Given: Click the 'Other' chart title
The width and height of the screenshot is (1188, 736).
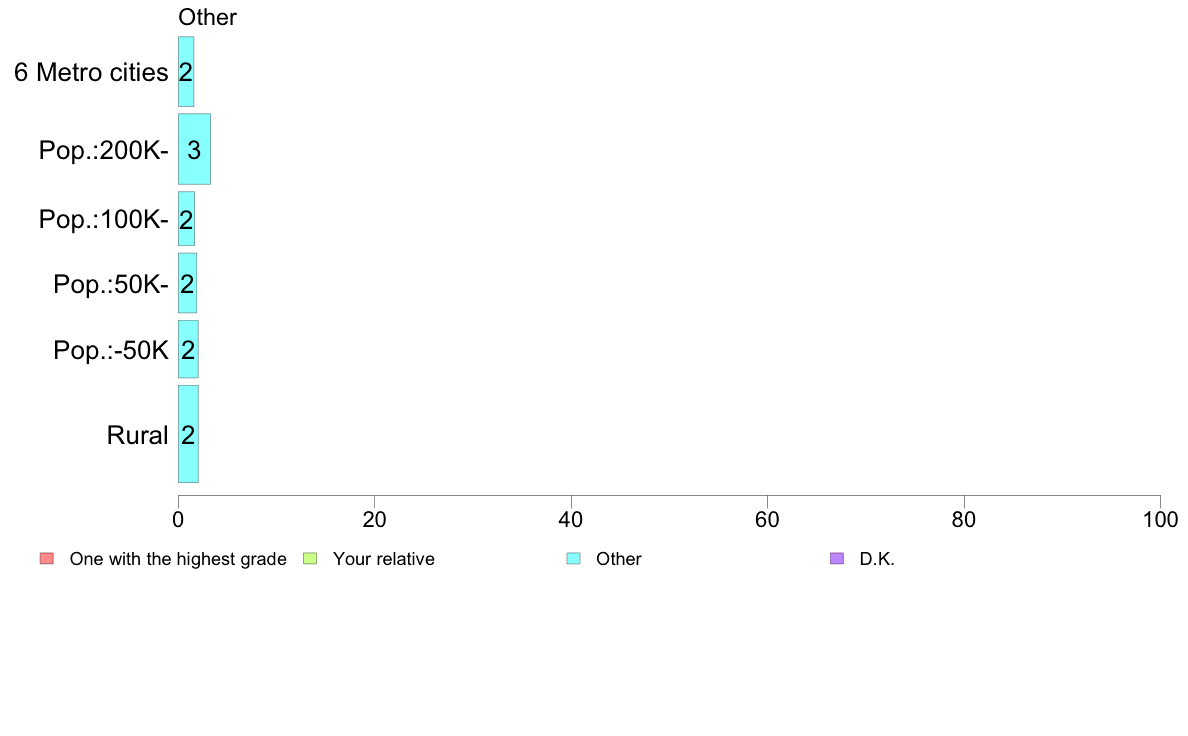Looking at the screenshot, I should click(x=207, y=17).
